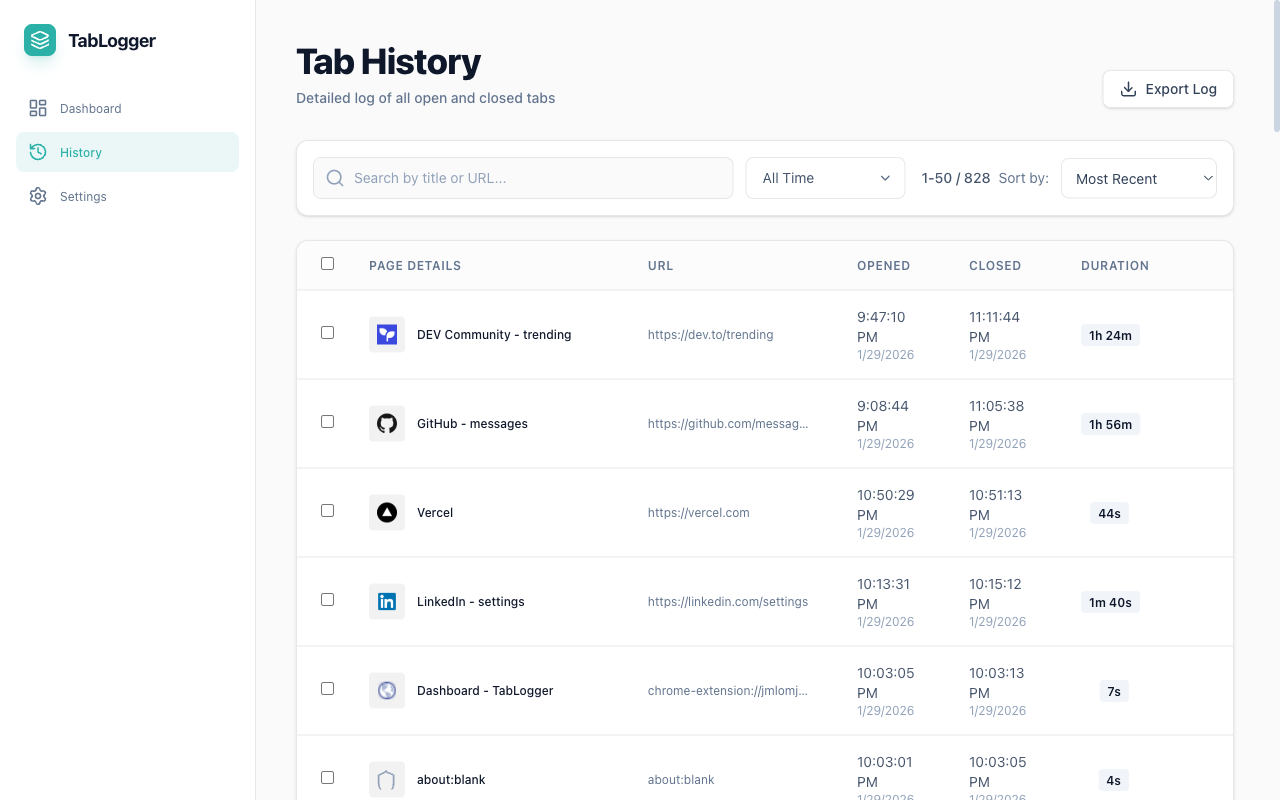The width and height of the screenshot is (1280, 800).
Task: Select the LinkedIn - settings row checkbox
Action: [327, 599]
